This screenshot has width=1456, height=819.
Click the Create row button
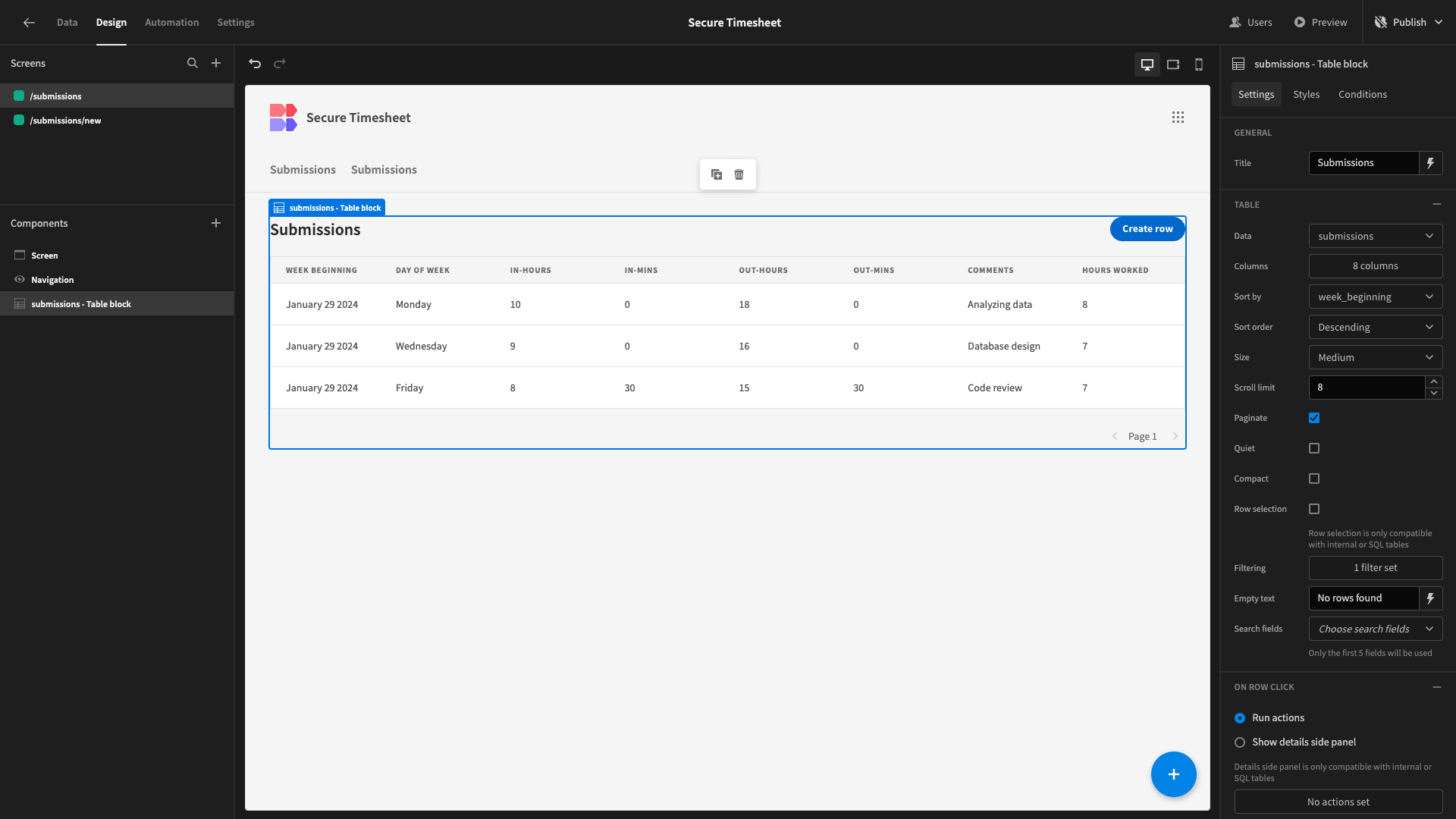click(1147, 229)
